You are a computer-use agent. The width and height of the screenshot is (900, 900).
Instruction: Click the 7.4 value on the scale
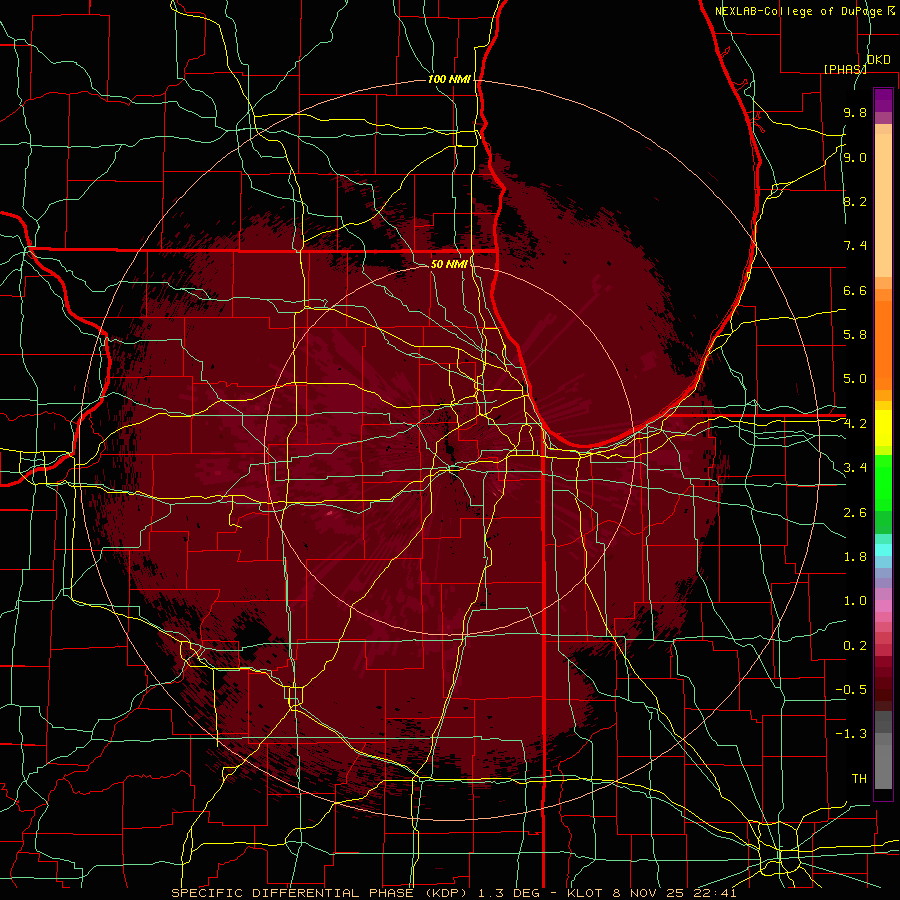pyautogui.click(x=855, y=246)
